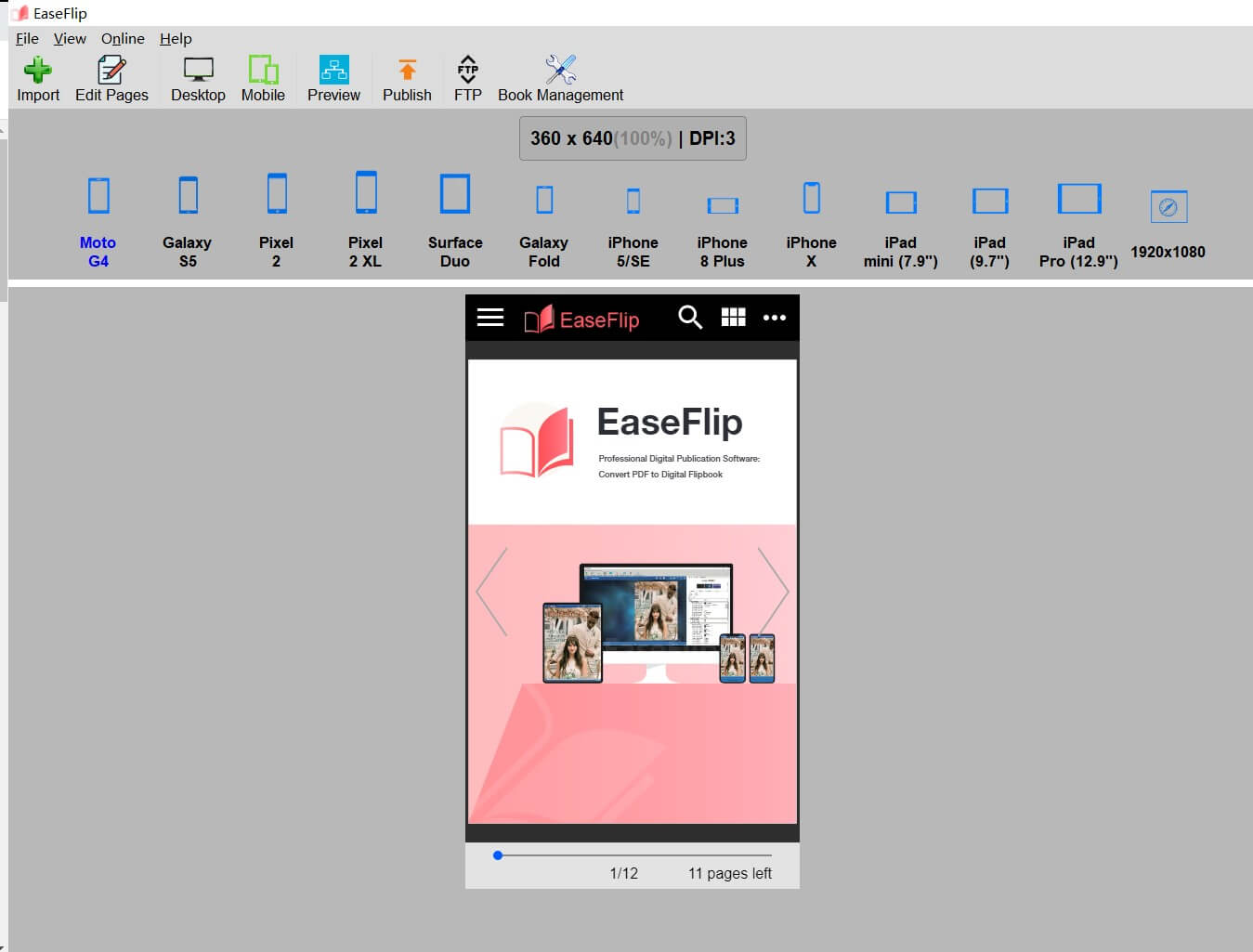Show the thumbnails grid in the flipbook
The height and width of the screenshot is (952, 1253).
733,318
